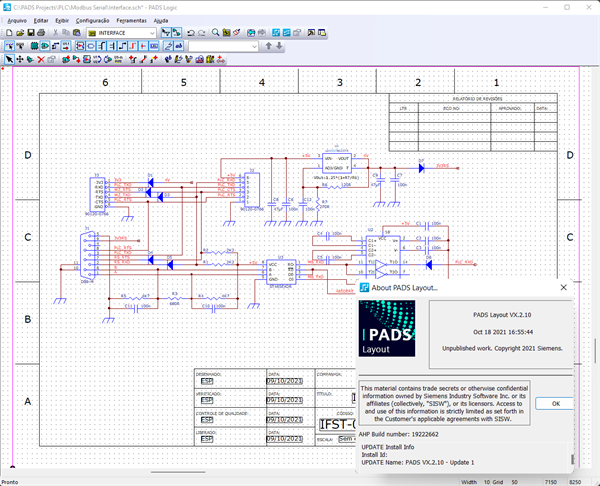Choose the Select arrow tool
The image size is (600, 486).
click(x=8, y=59)
